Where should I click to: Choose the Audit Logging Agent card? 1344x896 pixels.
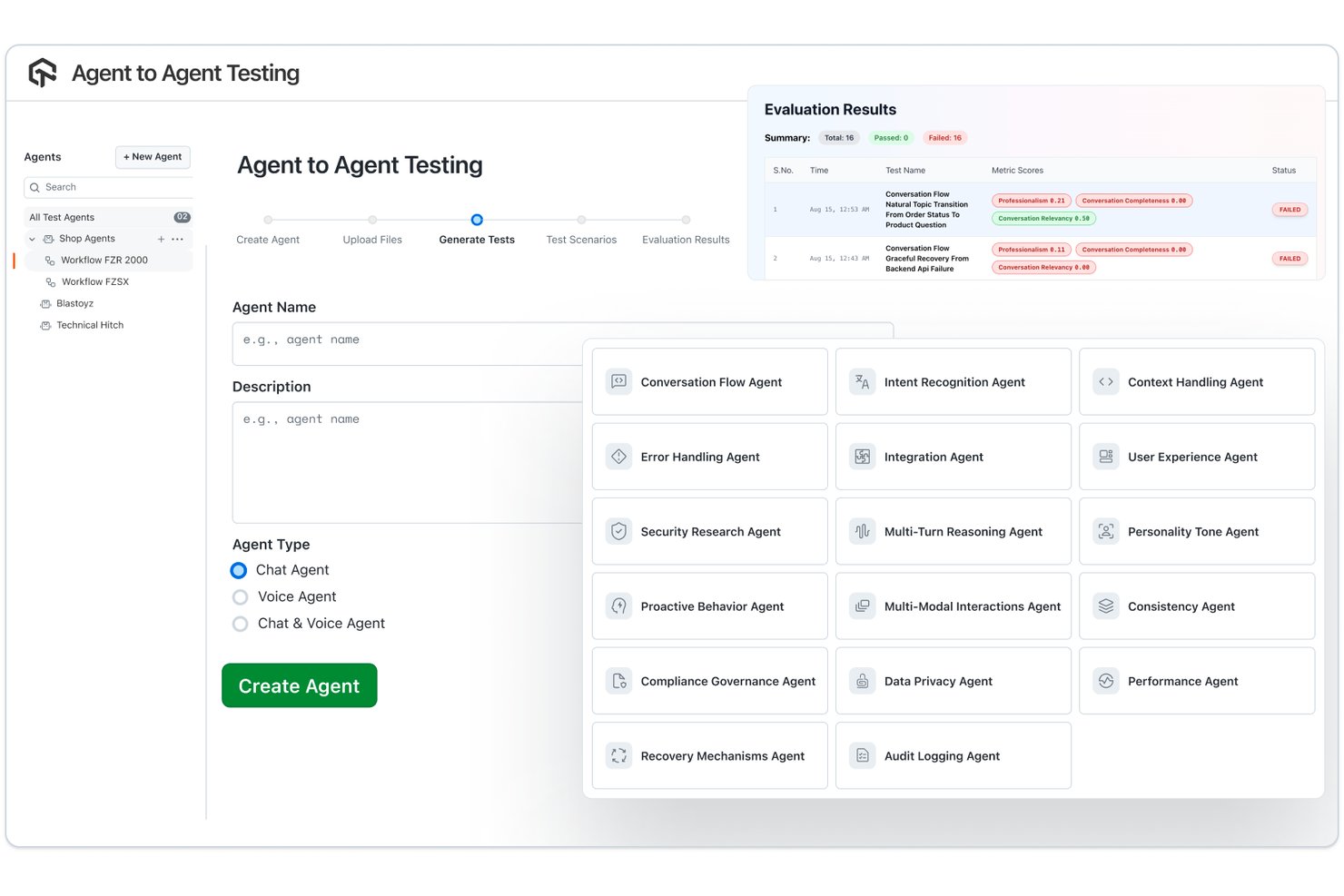(954, 755)
